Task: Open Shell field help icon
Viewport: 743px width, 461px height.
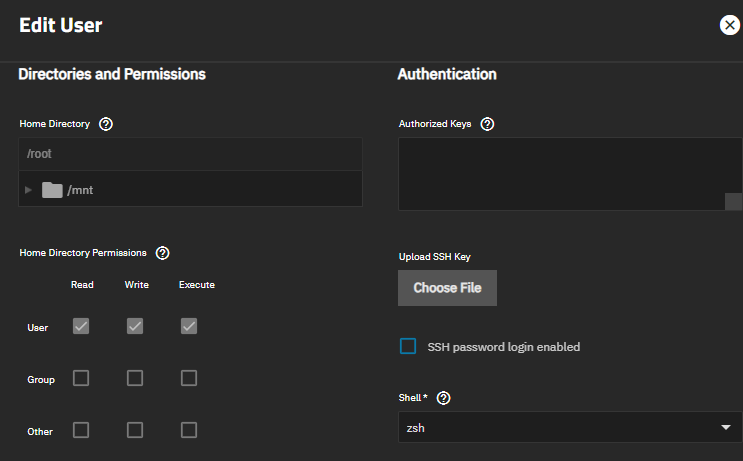Action: pyautogui.click(x=444, y=398)
